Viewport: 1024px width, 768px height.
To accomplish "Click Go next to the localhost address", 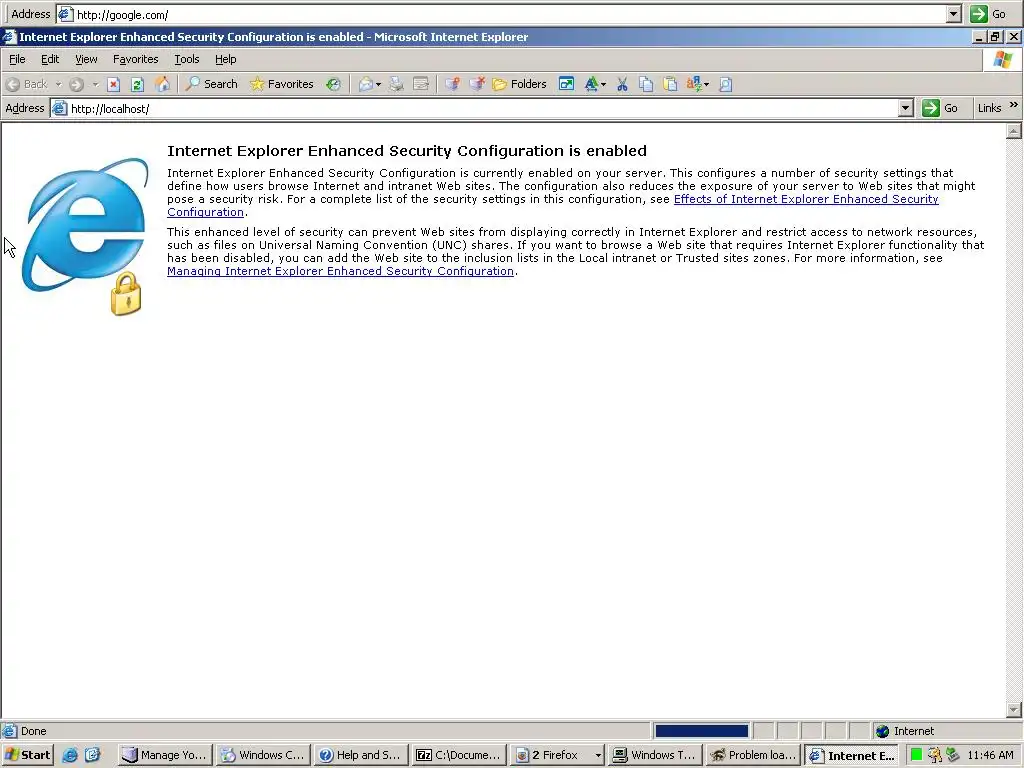I will [x=940, y=108].
